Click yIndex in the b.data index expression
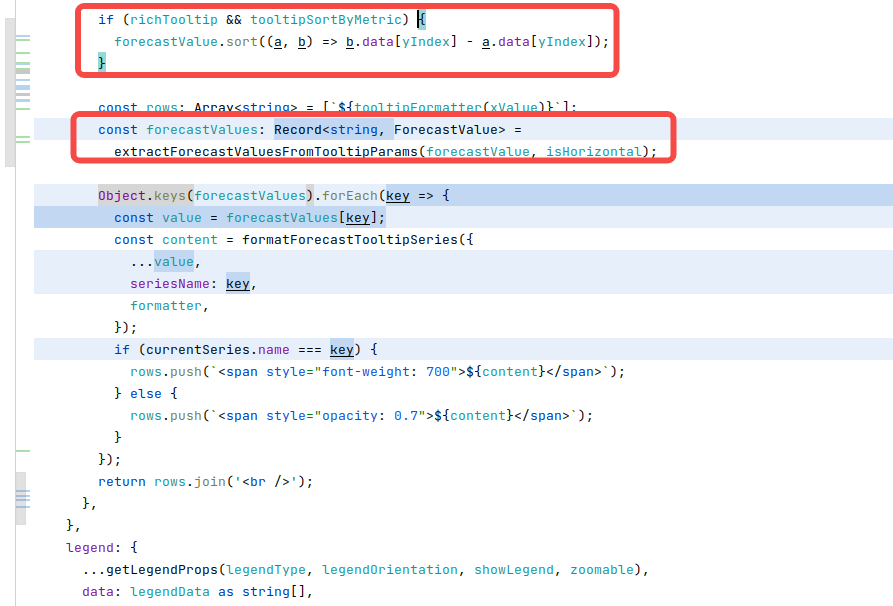The width and height of the screenshot is (893, 606). 425,42
